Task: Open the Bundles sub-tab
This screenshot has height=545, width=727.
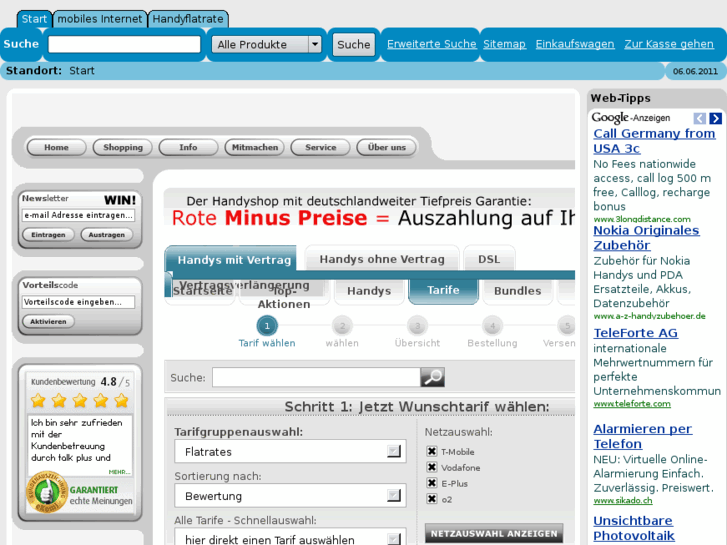Action: [x=517, y=291]
